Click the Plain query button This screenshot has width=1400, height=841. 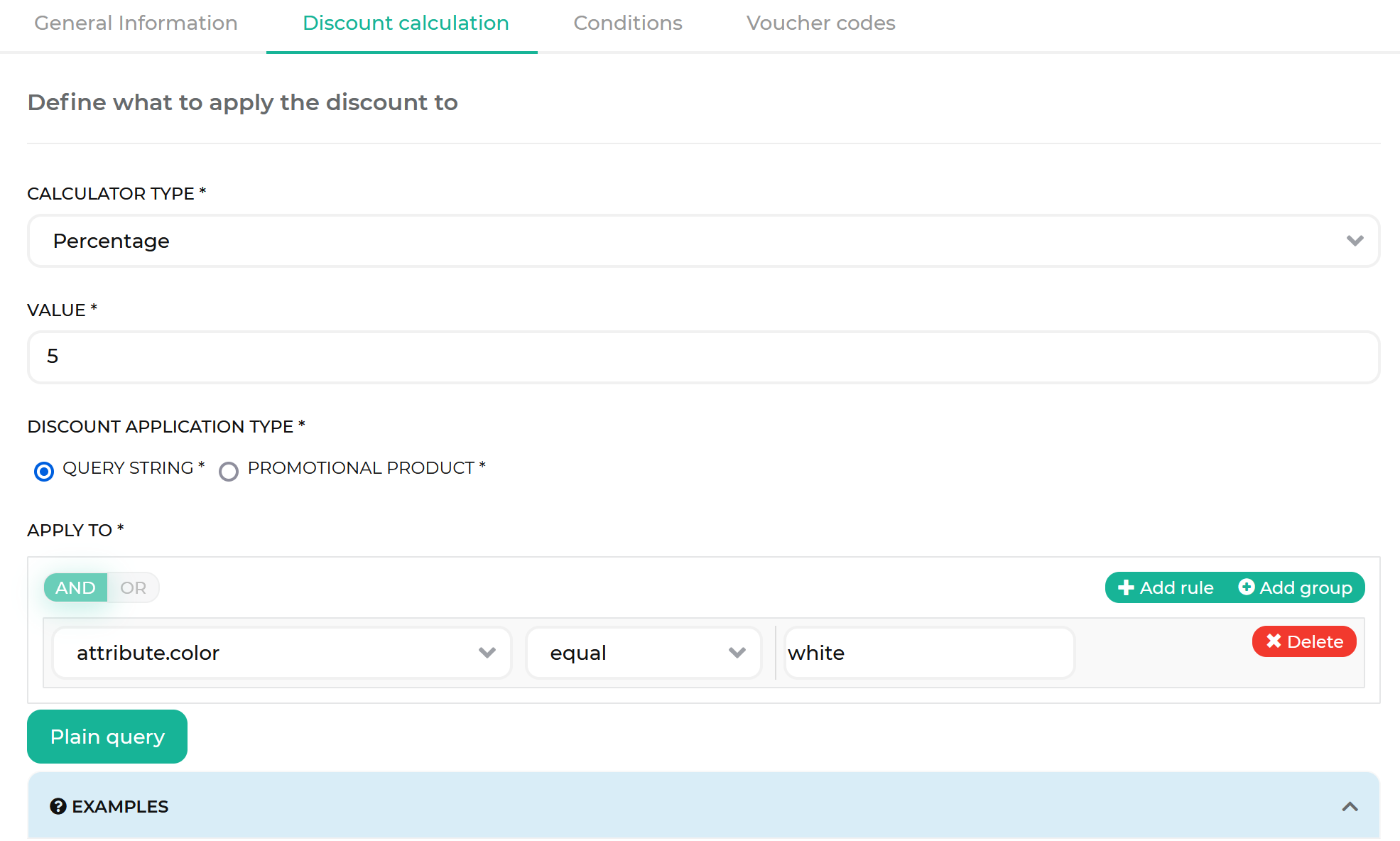(107, 737)
